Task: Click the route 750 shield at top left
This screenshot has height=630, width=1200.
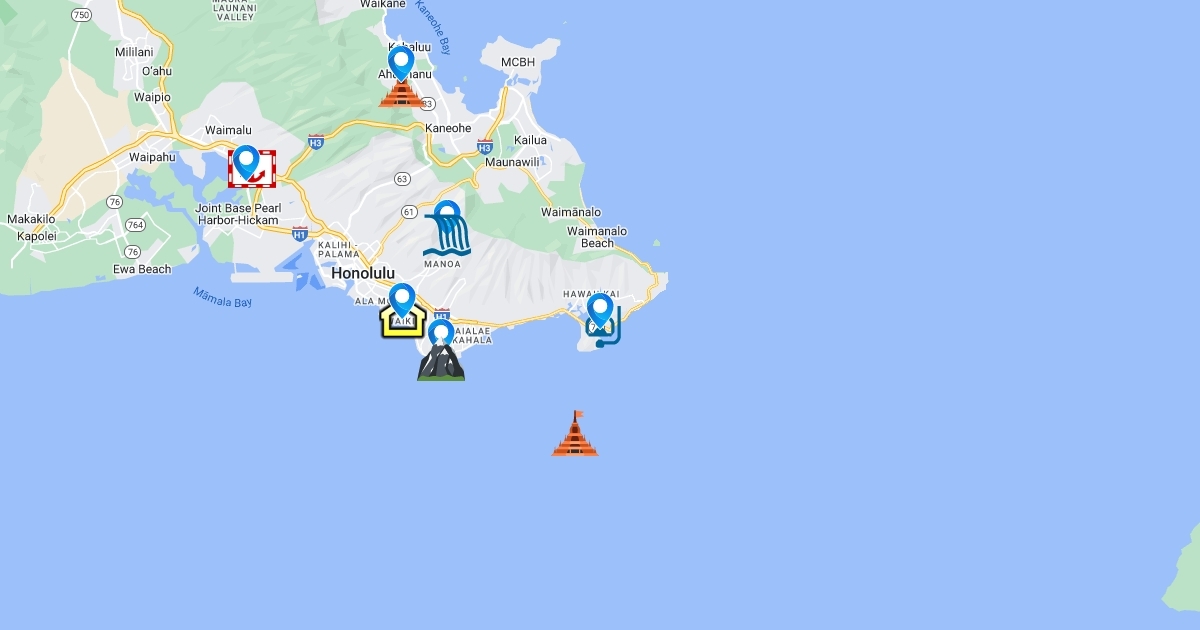Action: pyautogui.click(x=82, y=14)
